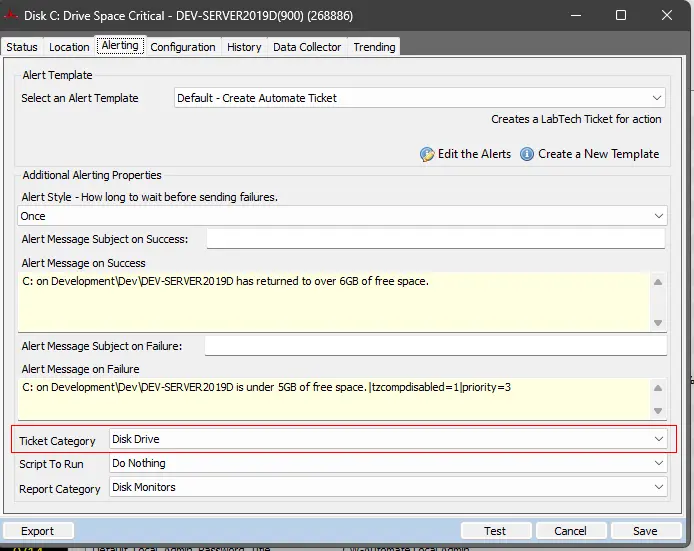Open the Ticket Category dropdown showing Disk Drive
This screenshot has width=694, height=551.
point(388,439)
